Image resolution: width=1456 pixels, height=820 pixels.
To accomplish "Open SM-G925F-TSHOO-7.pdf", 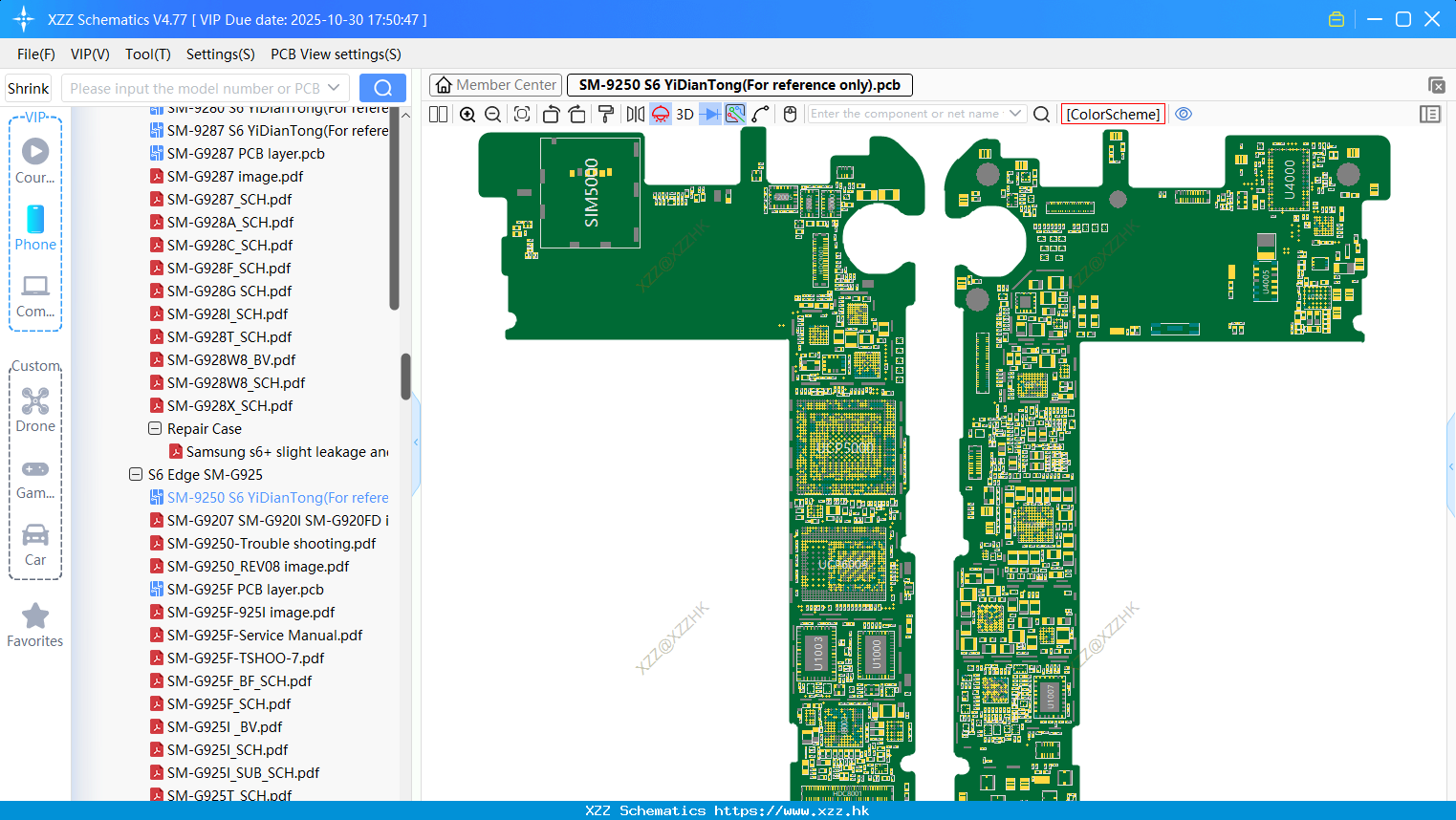I will [246, 658].
